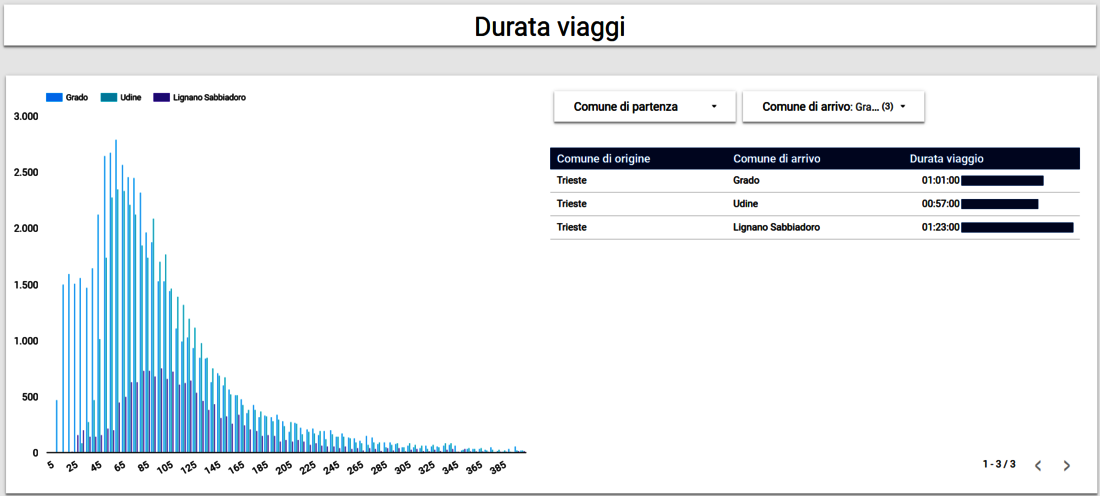Click the Durata viaggi page title
The image size is (1100, 496).
tap(549, 26)
